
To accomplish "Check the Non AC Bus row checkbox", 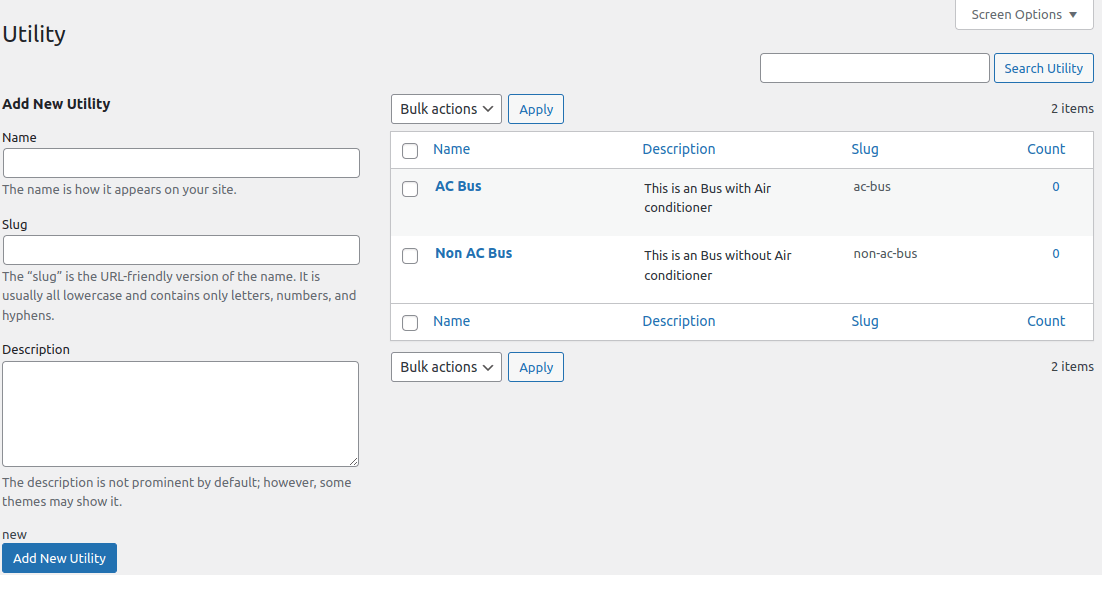I will pos(409,256).
